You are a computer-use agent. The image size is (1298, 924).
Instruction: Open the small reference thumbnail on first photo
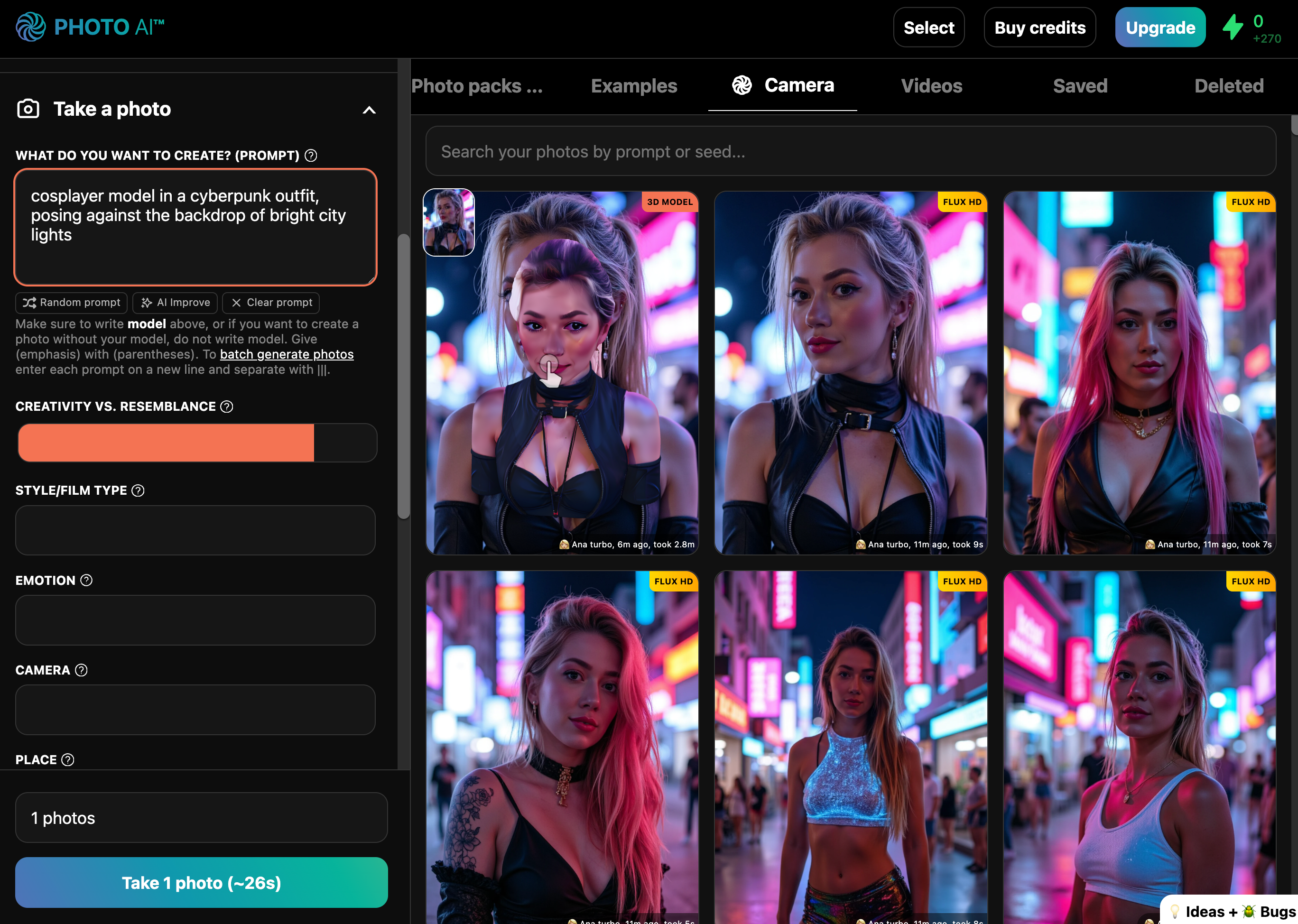tap(448, 222)
